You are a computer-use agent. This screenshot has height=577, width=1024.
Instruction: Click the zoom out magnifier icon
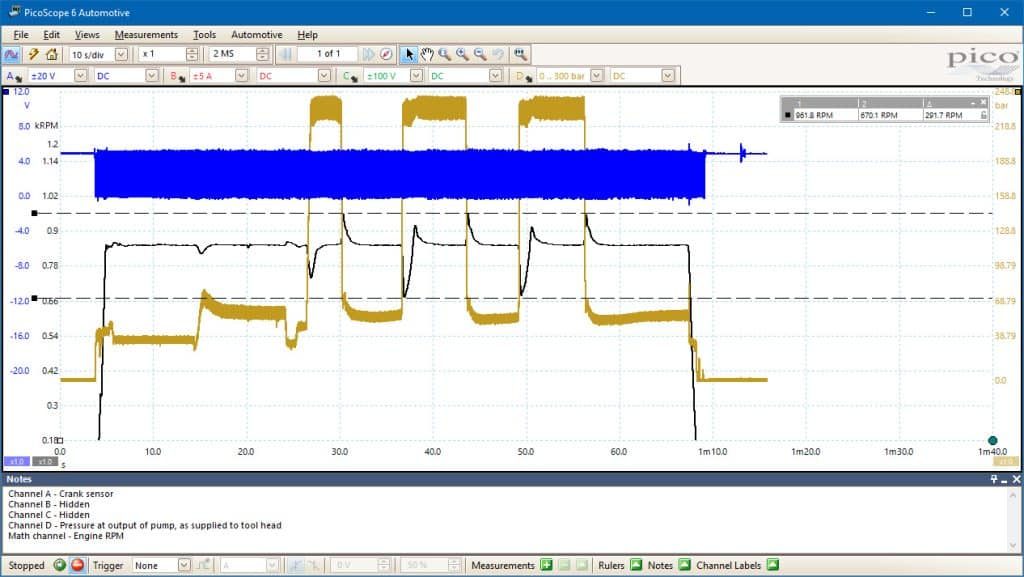(480, 54)
